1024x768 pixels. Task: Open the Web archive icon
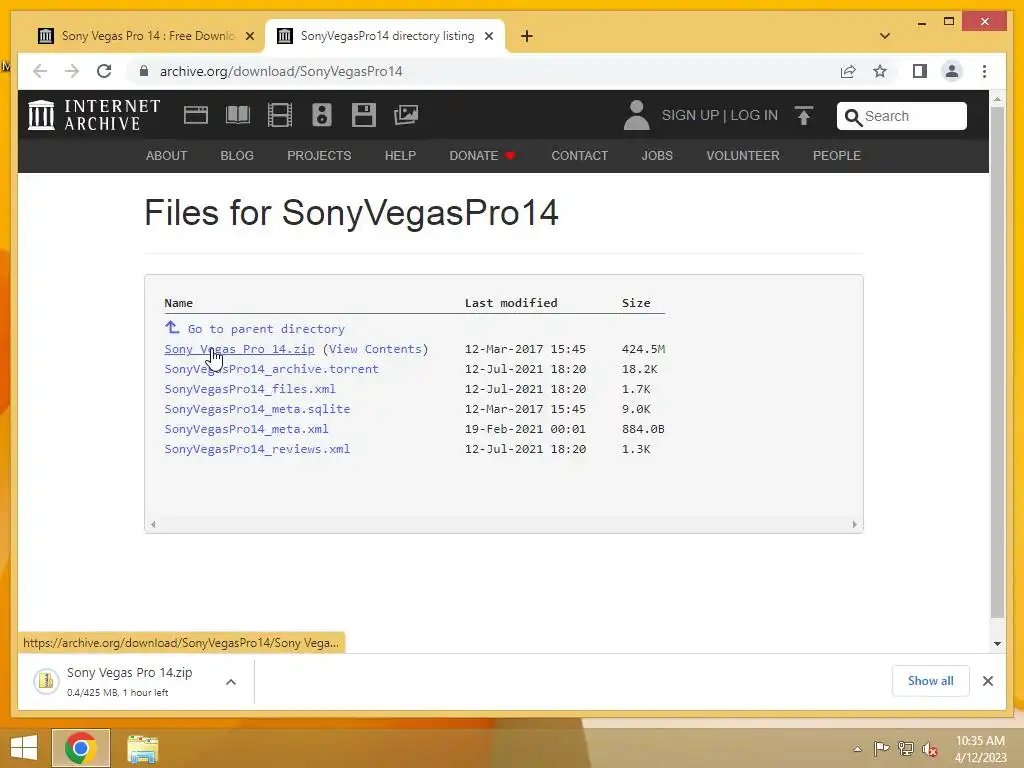tap(195, 115)
